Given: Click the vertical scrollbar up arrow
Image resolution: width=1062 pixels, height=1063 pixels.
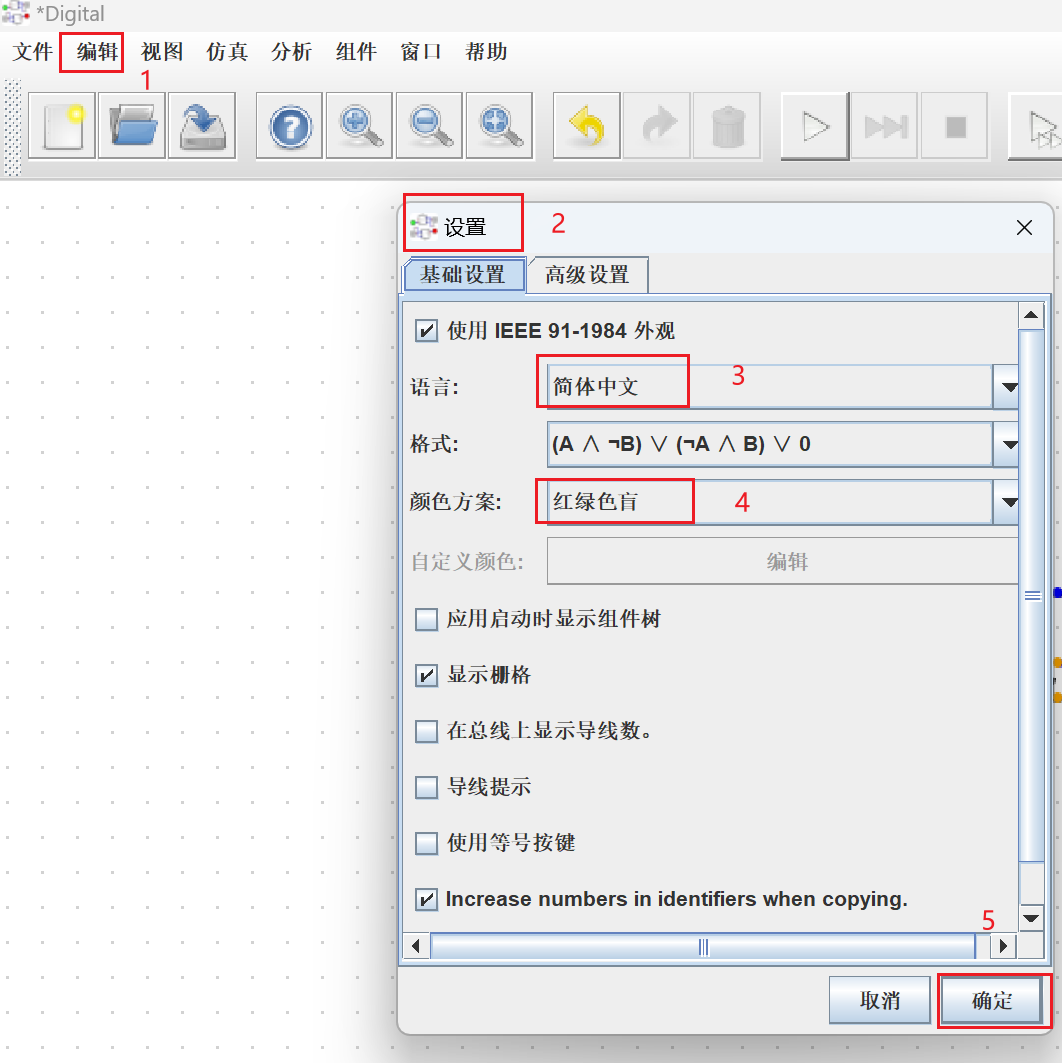Looking at the screenshot, I should [x=1032, y=315].
